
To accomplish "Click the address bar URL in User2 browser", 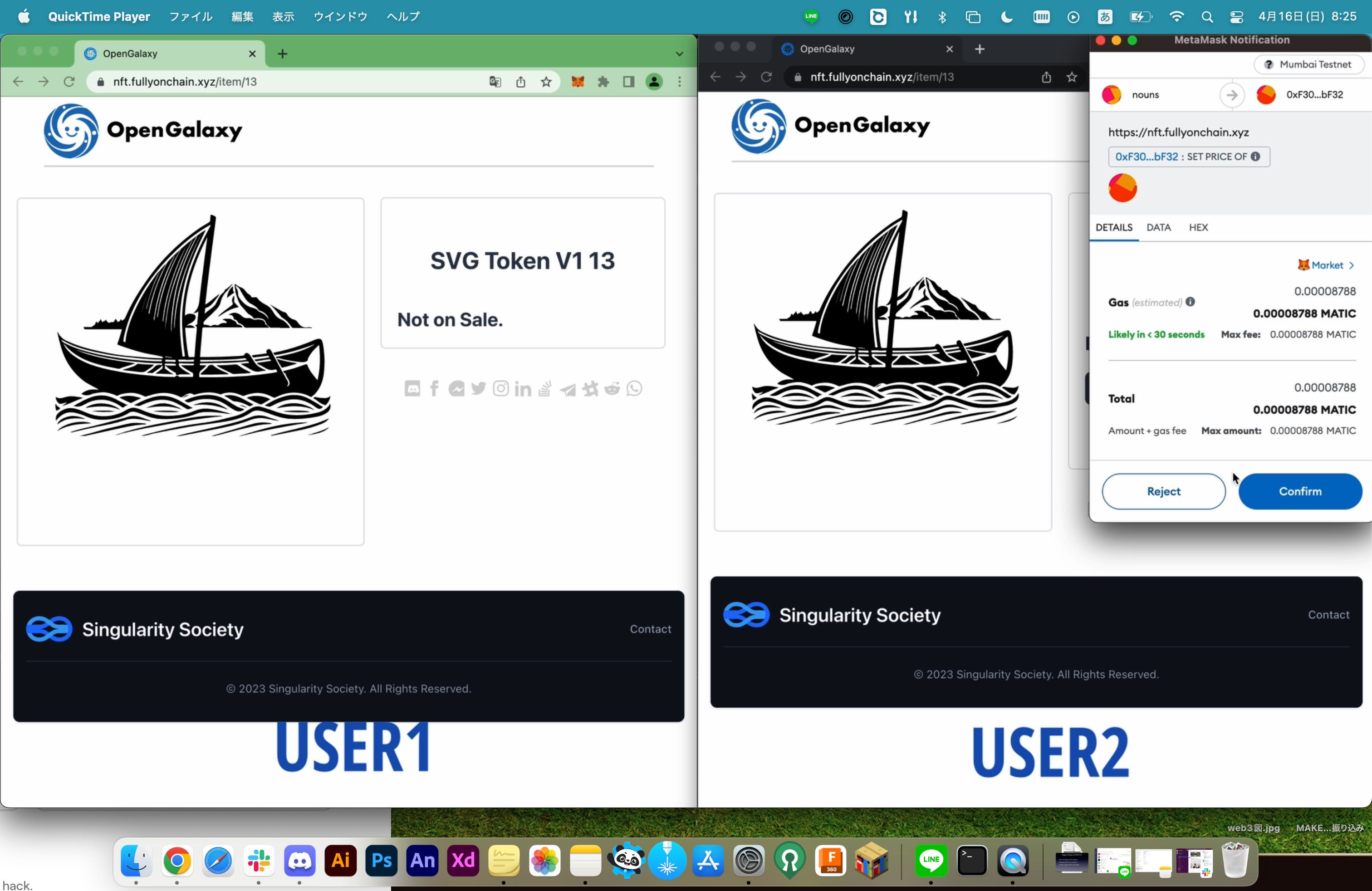I will 882,77.
